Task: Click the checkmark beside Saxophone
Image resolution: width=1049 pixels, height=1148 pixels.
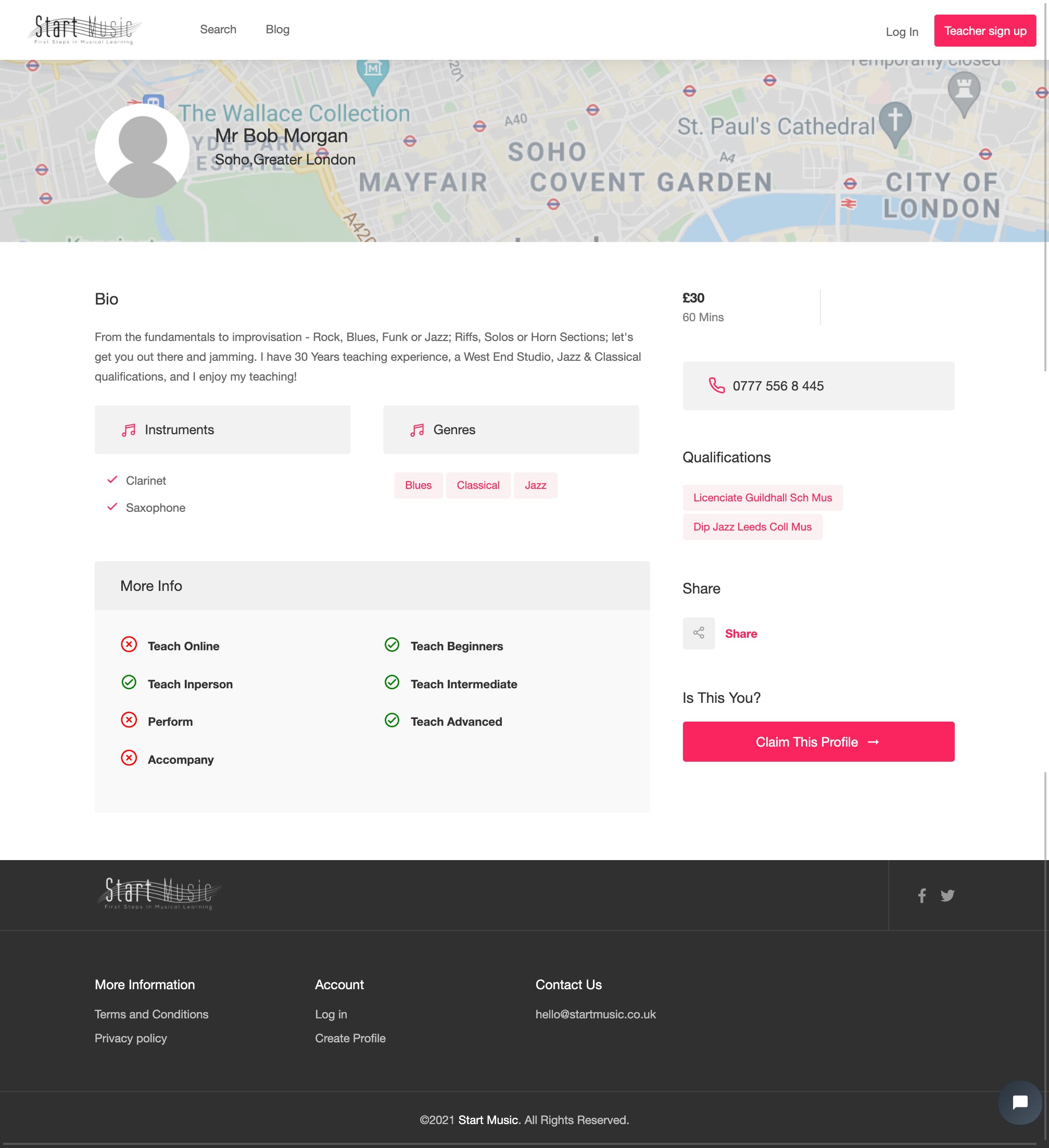Action: (112, 506)
